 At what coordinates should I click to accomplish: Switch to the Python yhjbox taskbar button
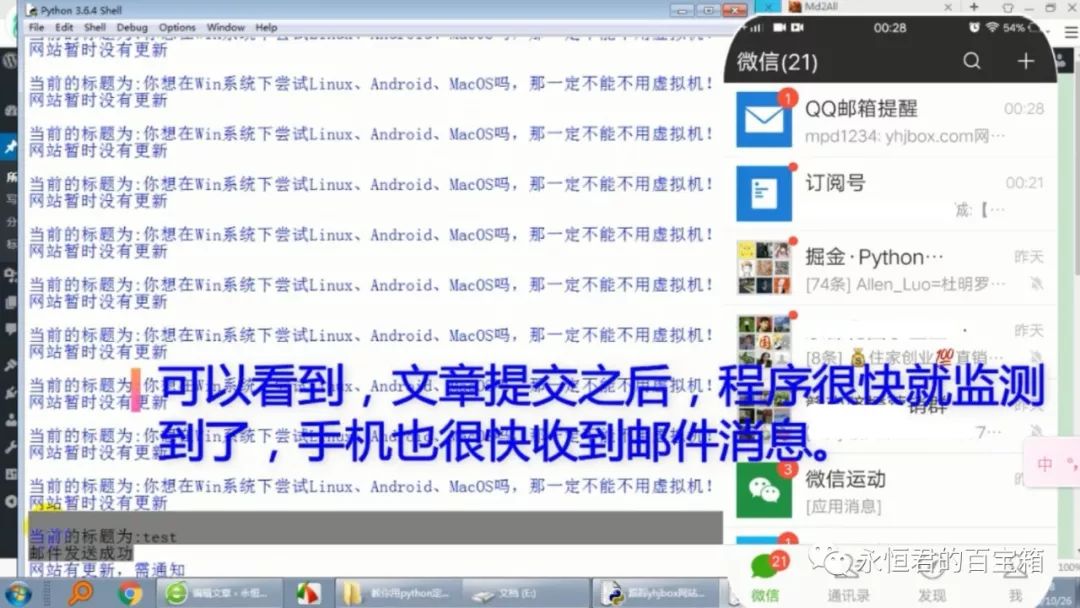point(658,593)
